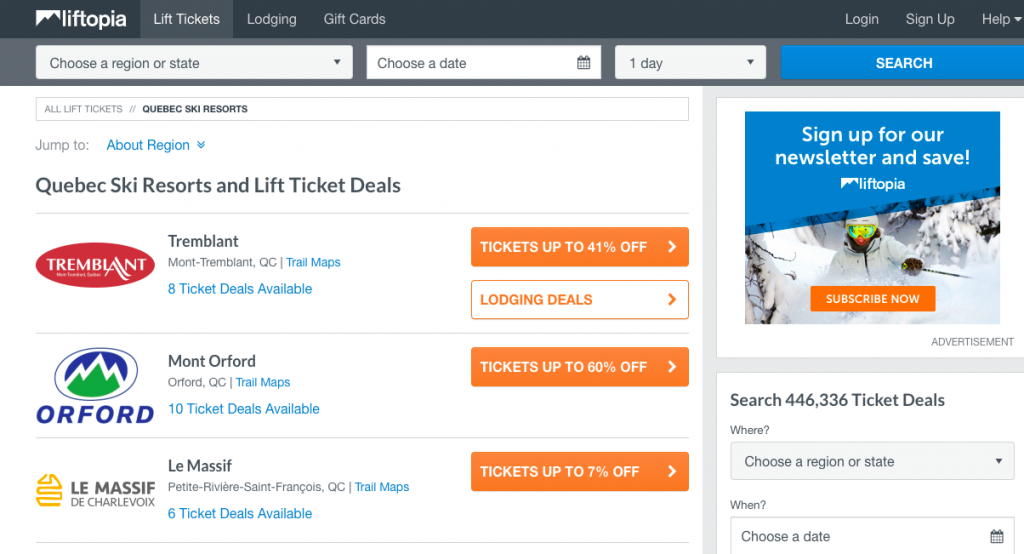Open Mont Orford Trail Maps link
1024x554 pixels.
(262, 382)
